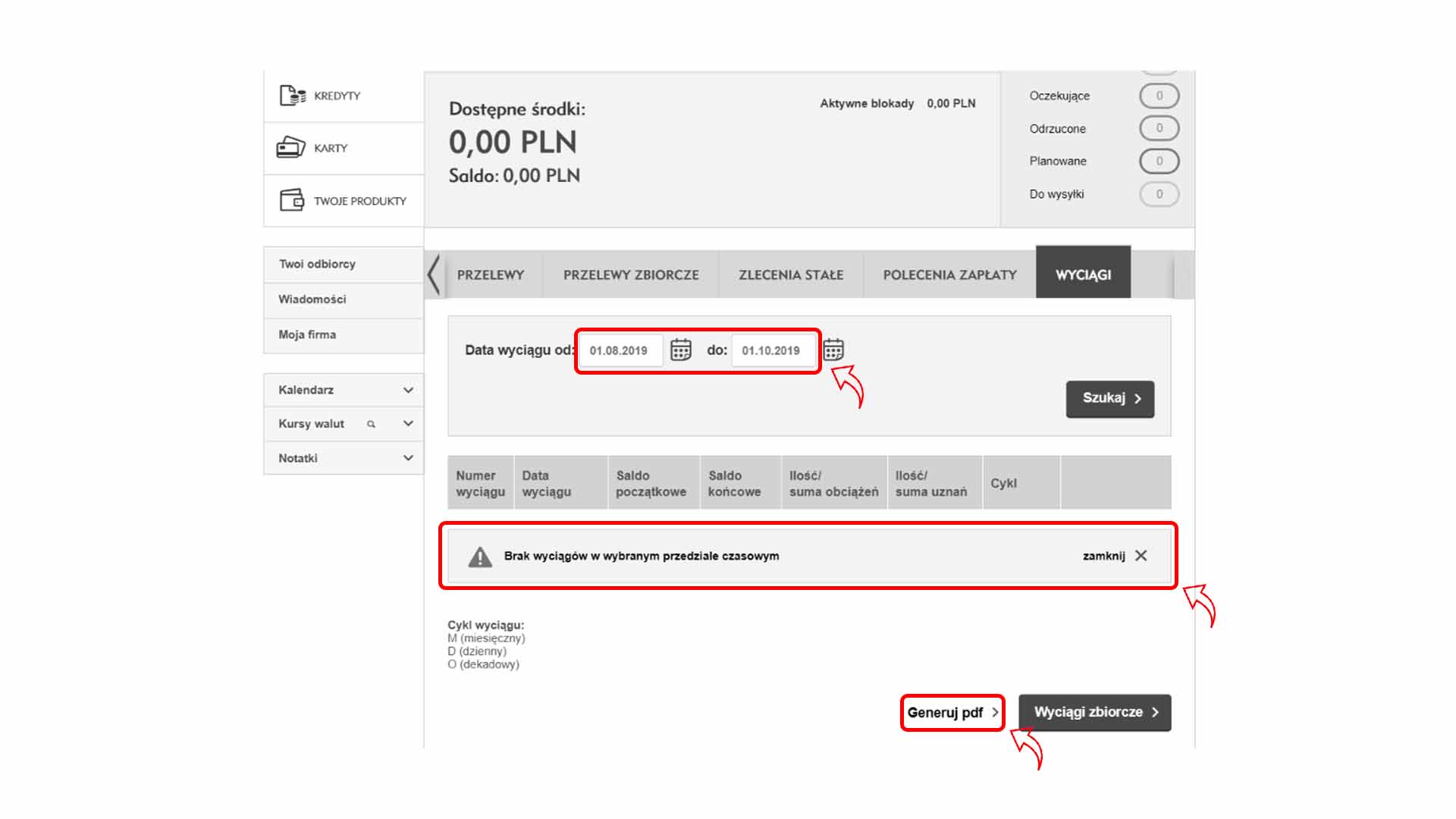Click the statement start date field
Viewport: 1456px width, 819px height.
pos(620,350)
